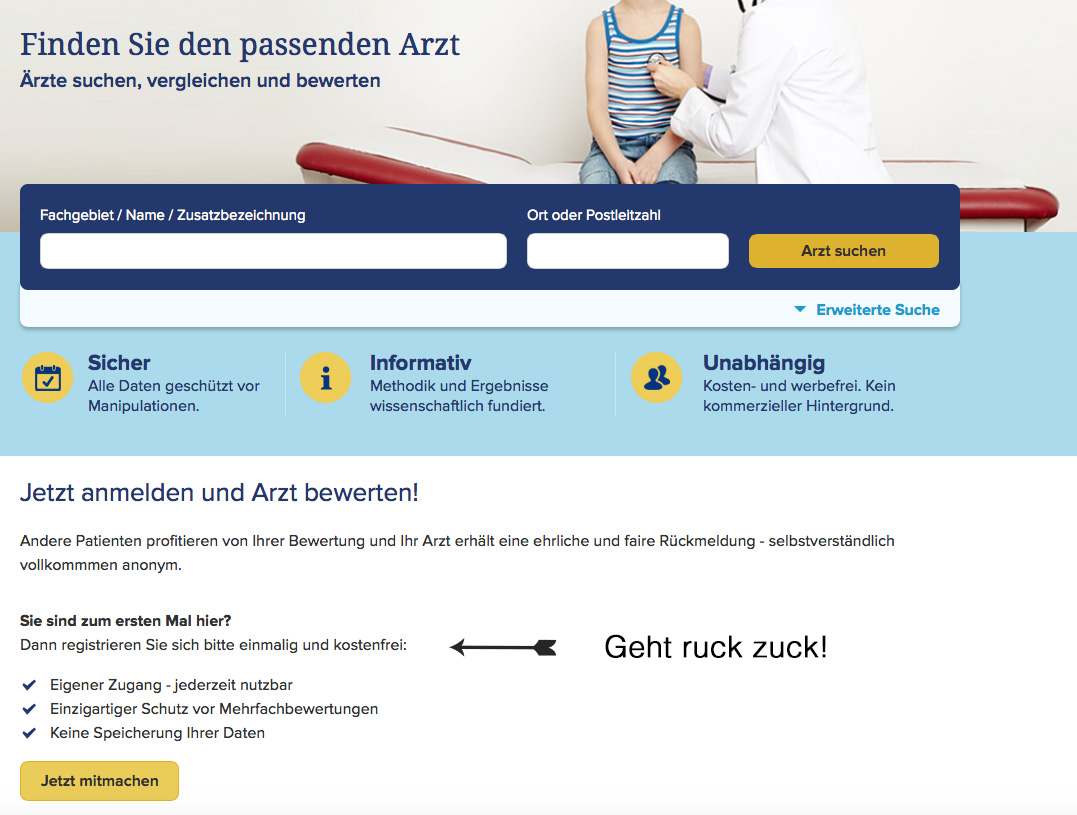This screenshot has height=815, width=1077.
Task: Click the info icon beside Informativ
Action: [326, 378]
